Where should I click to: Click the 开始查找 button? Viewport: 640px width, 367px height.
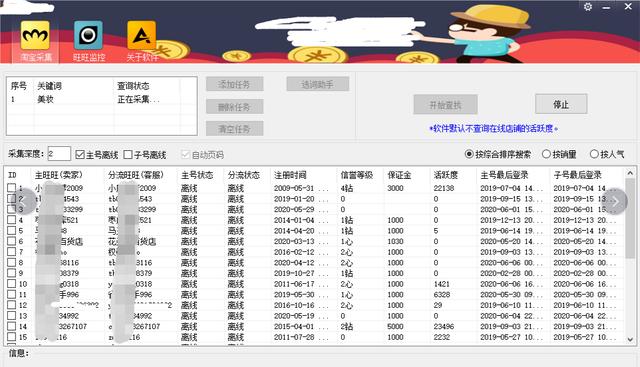pyautogui.click(x=445, y=105)
